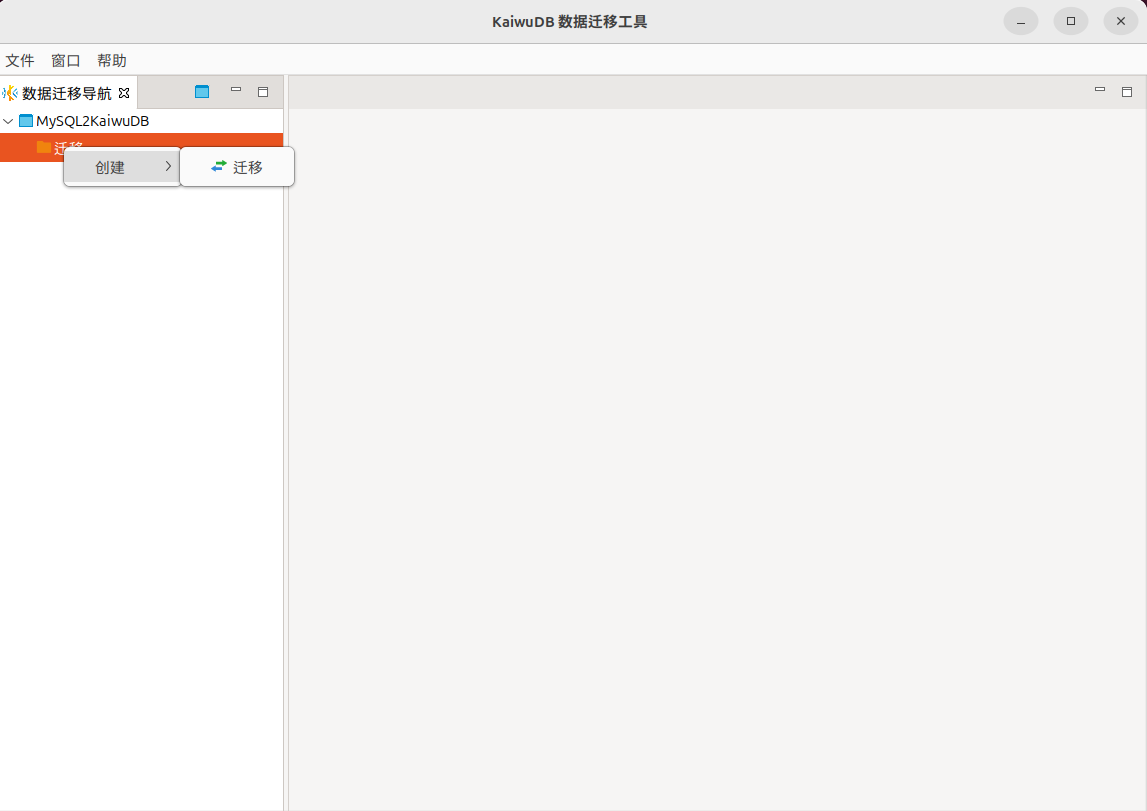The image size is (1147, 811).
Task: Open the 窗口 menu
Action: click(x=66, y=60)
